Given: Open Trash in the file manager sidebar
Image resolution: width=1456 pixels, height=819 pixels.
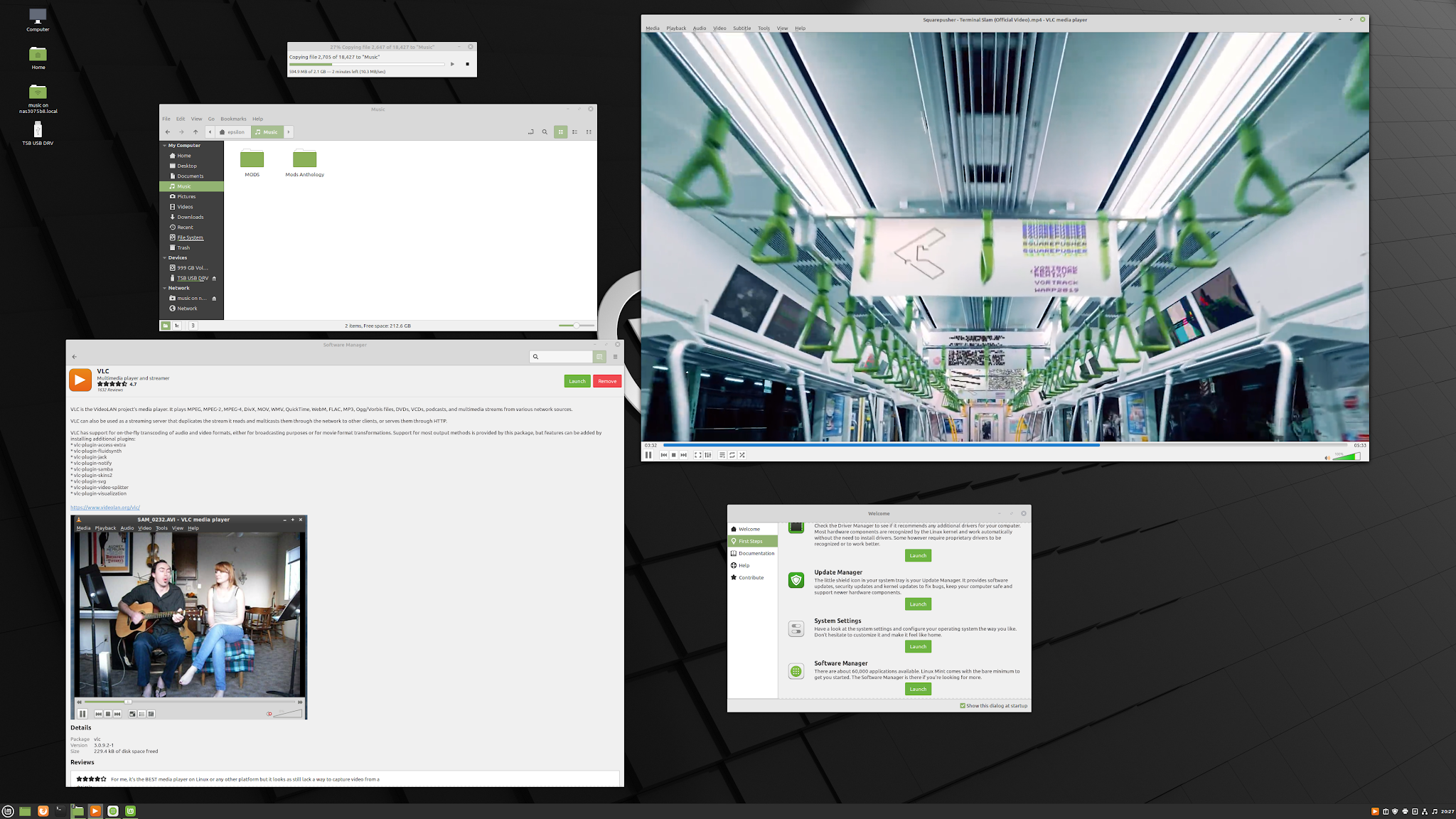Looking at the screenshot, I should 183,247.
